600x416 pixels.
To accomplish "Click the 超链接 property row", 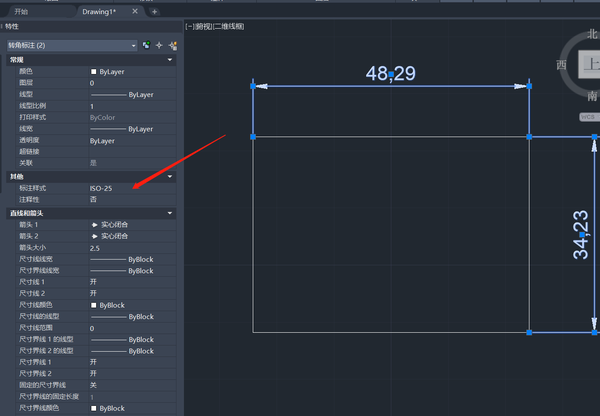I will click(96, 152).
